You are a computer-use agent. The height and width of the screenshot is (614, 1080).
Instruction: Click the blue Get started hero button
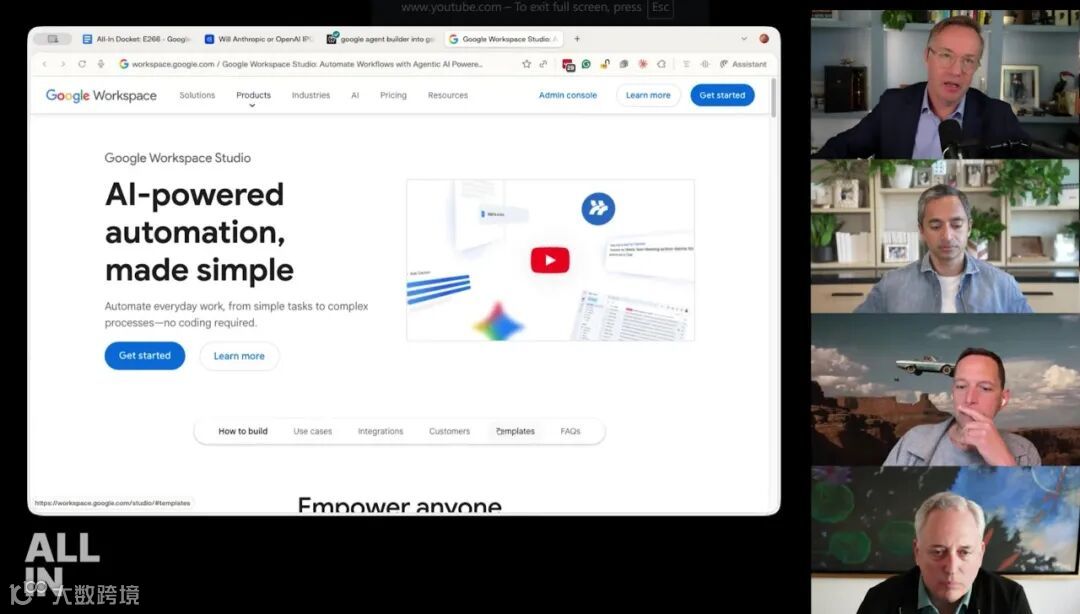click(x=145, y=356)
